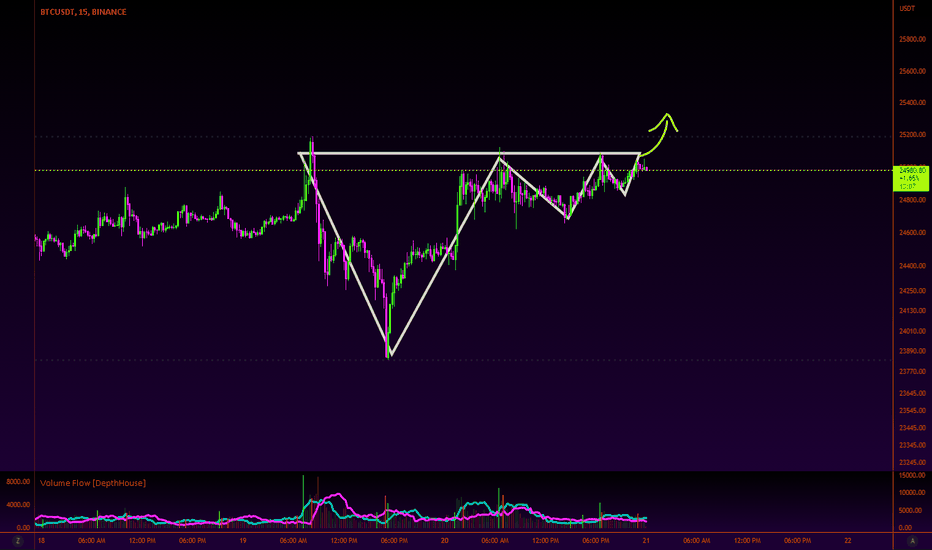Click the 25200.00 price axis label

[x=912, y=135]
